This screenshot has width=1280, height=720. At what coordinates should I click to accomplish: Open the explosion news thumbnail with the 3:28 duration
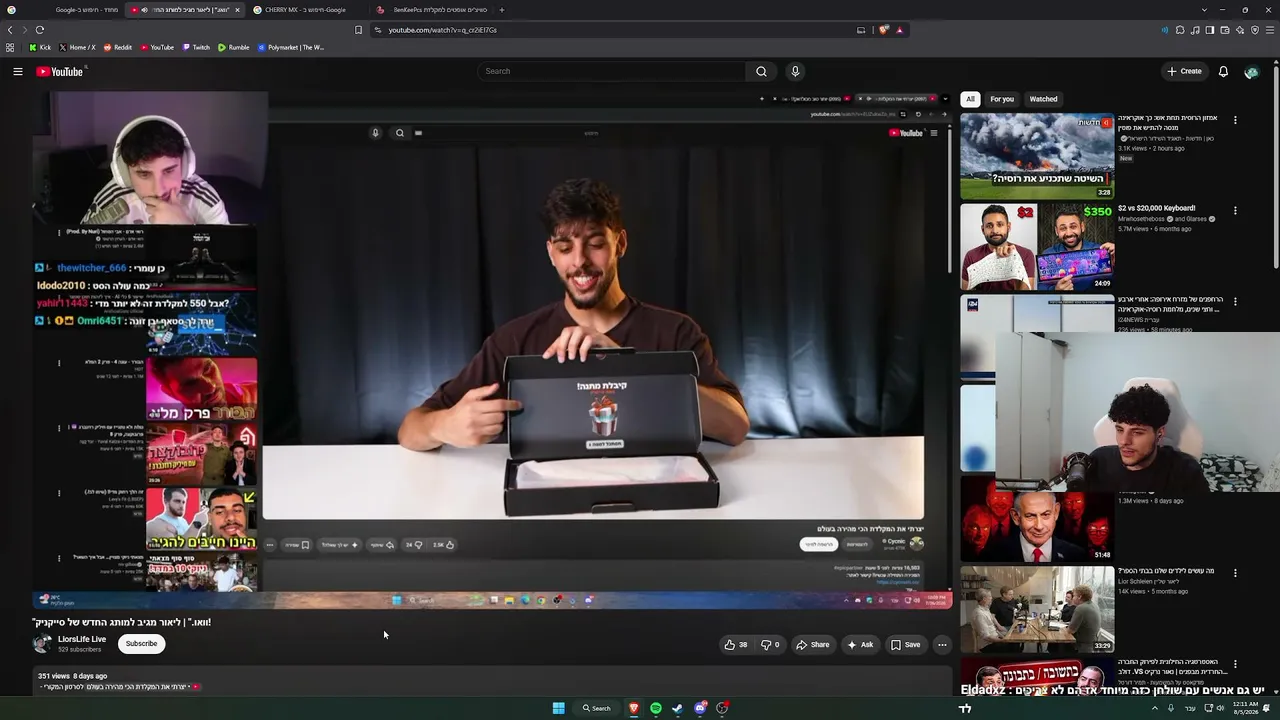(1037, 156)
